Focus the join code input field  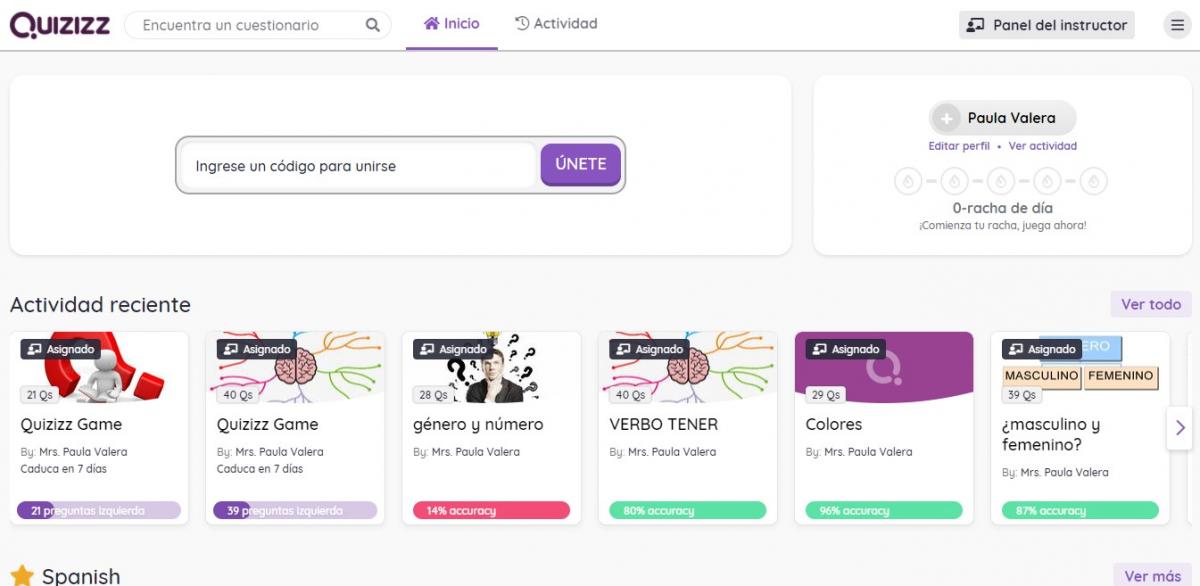[x=358, y=165]
